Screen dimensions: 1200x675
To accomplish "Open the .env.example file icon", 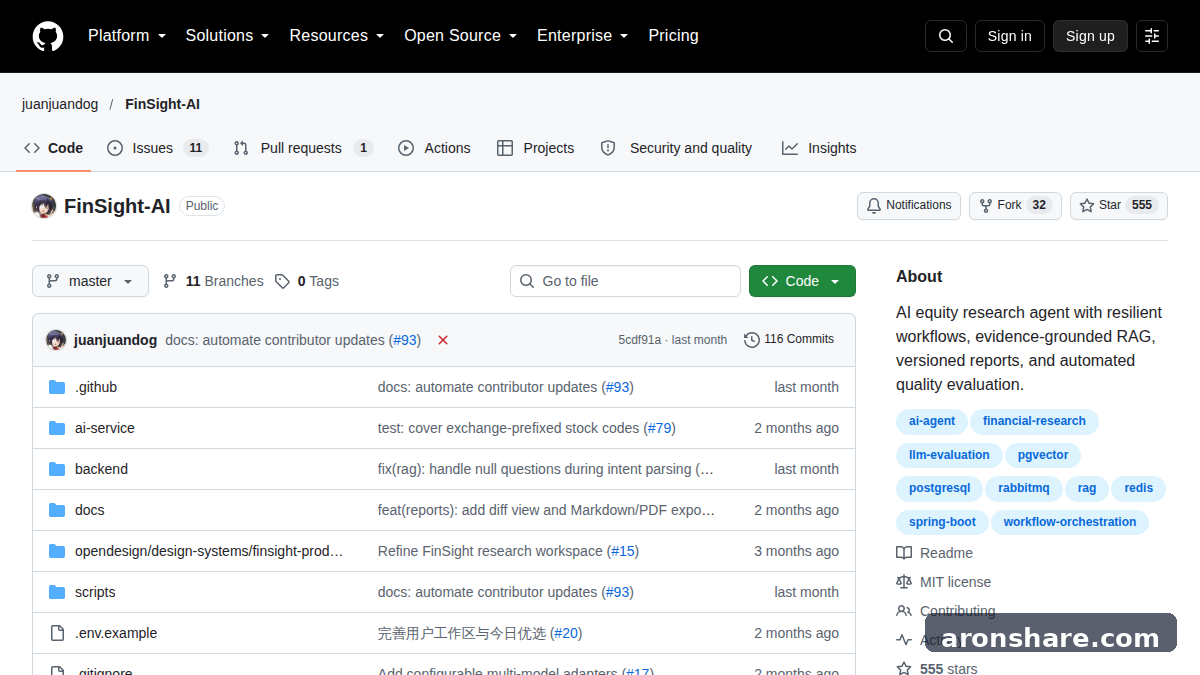I will pos(57,633).
